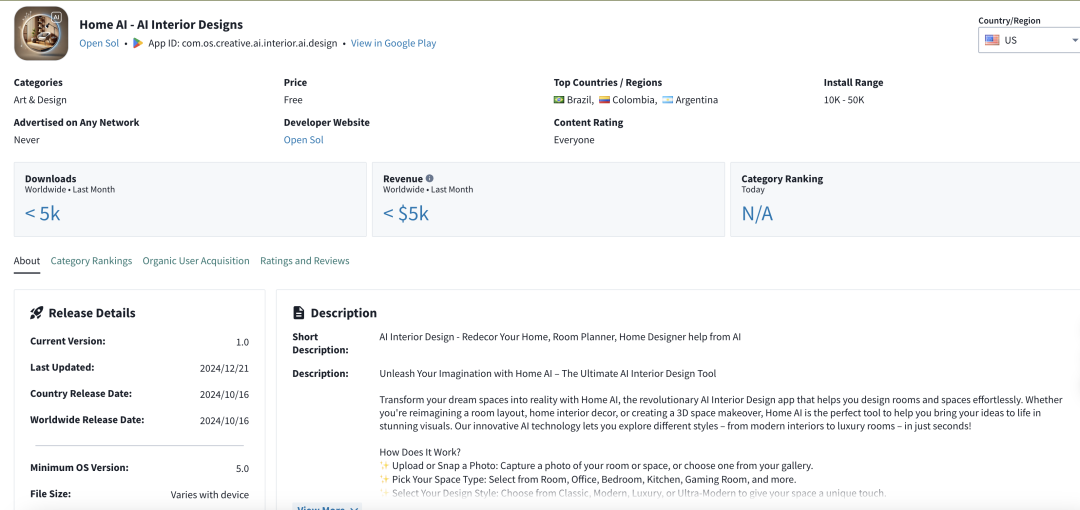
Task: Click the Brazil flag icon
Action: [x=559, y=100]
